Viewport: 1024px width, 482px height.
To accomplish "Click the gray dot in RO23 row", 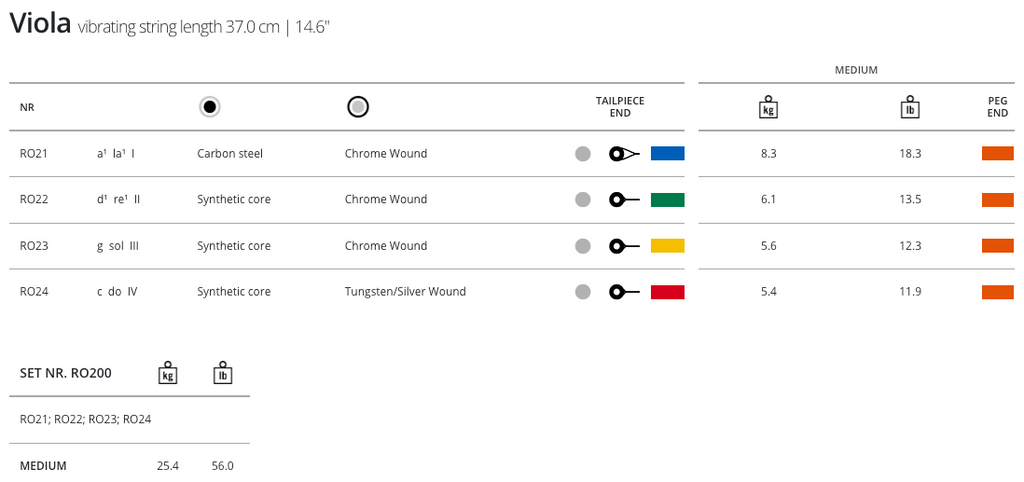I will point(583,246).
